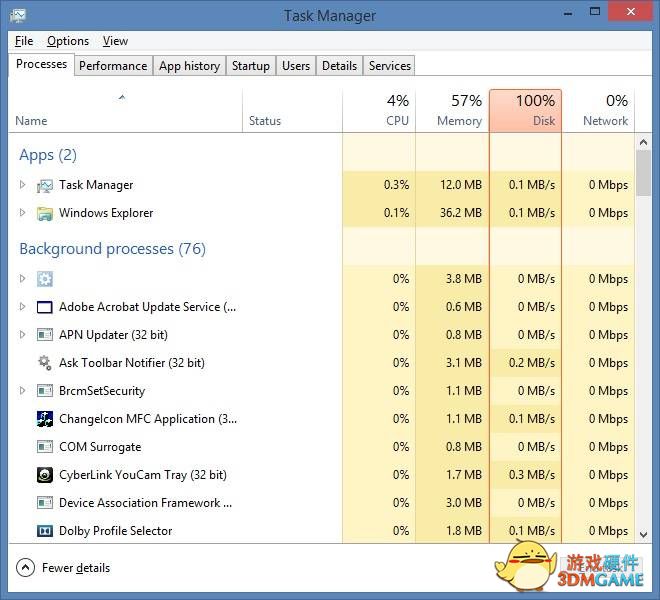Sort by the Network column header
This screenshot has width=660, height=600.
point(598,111)
